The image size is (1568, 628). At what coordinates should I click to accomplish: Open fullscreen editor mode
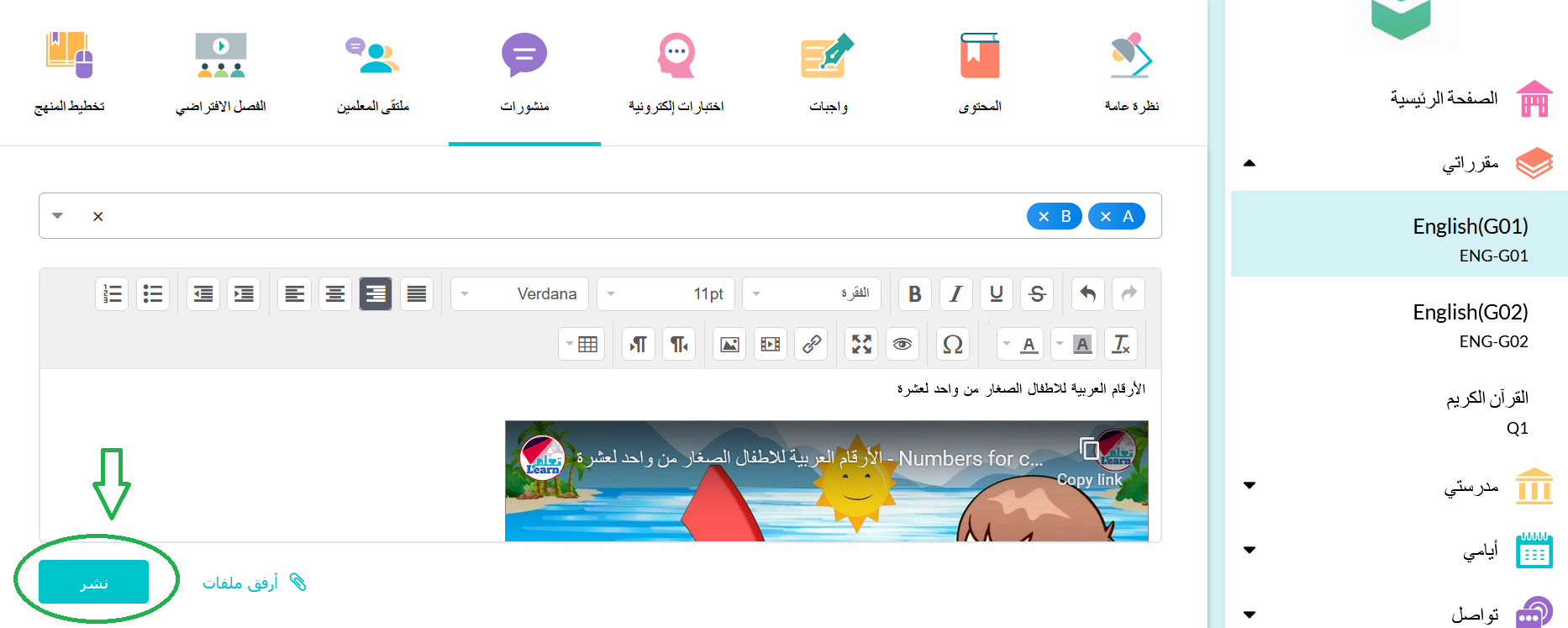(861, 344)
